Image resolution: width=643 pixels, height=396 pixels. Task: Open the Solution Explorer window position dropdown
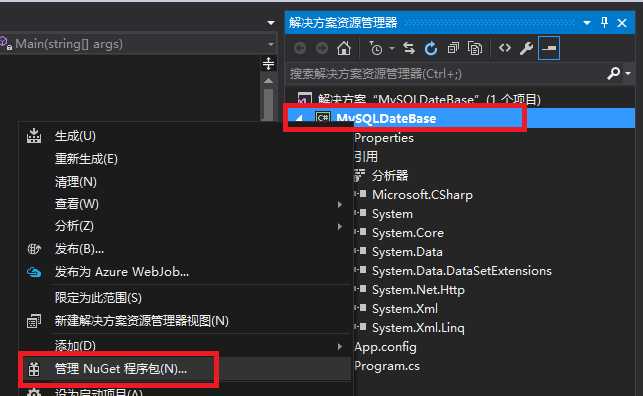click(x=587, y=23)
